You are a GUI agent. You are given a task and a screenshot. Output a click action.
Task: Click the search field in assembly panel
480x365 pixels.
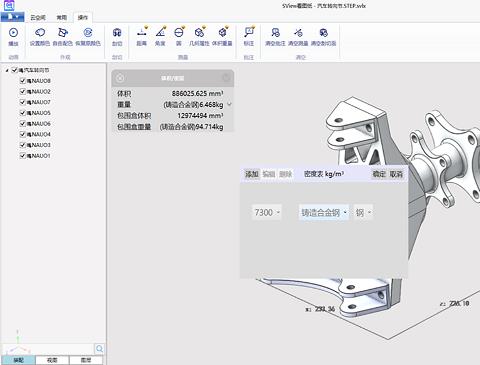tap(49, 349)
